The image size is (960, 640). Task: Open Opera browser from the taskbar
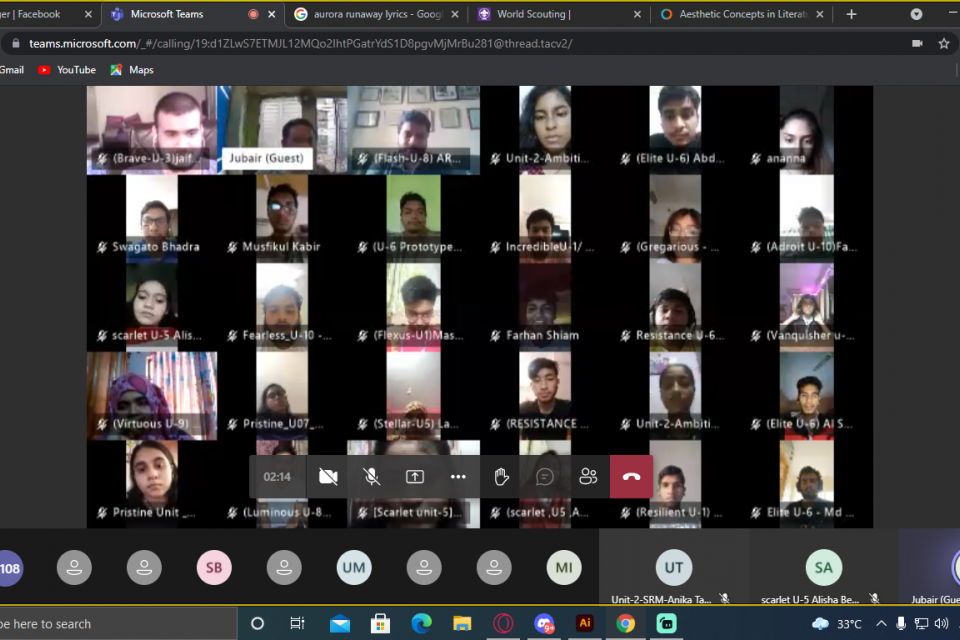pos(503,624)
